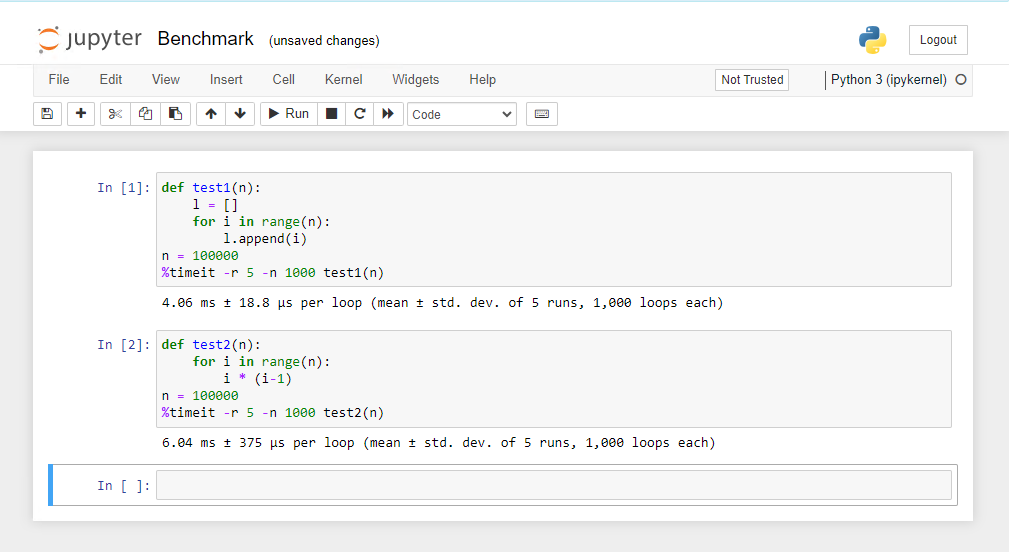The height and width of the screenshot is (552, 1009).
Task: Restart kernel and run all cells icon
Action: [388, 114]
